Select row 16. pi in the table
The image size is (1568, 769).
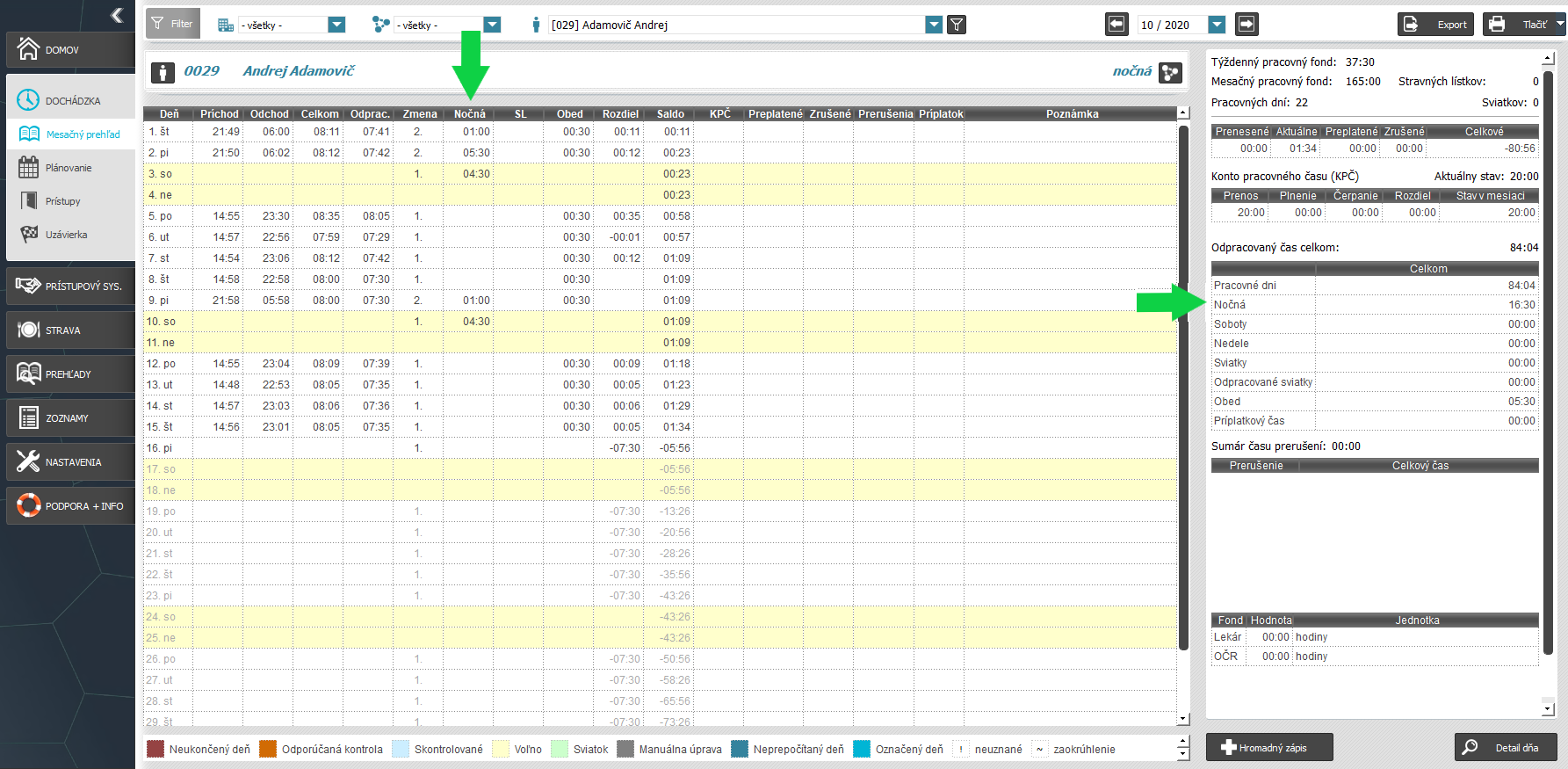660,448
